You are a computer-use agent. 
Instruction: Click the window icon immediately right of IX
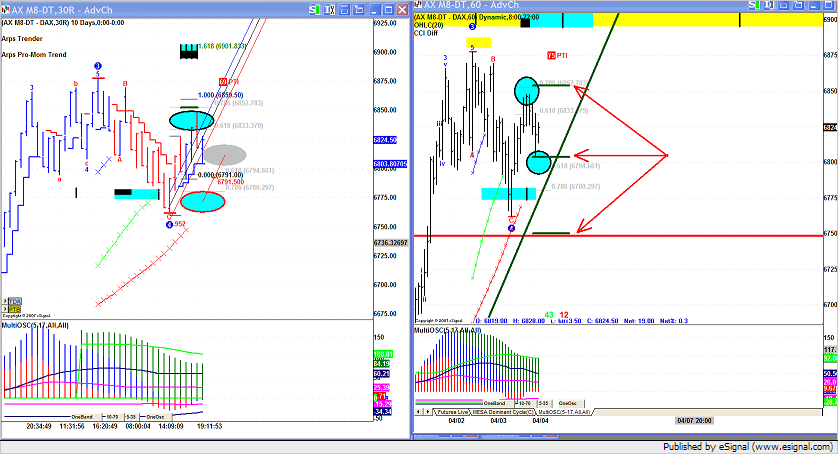(346, 9)
